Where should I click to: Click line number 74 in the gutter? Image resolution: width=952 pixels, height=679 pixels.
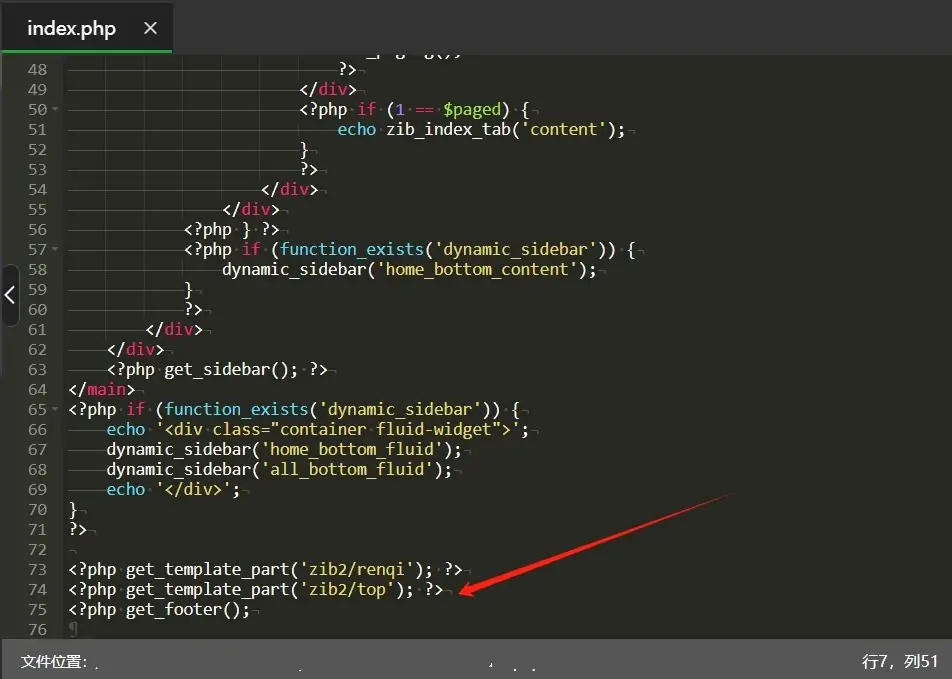pyautogui.click(x=37, y=589)
